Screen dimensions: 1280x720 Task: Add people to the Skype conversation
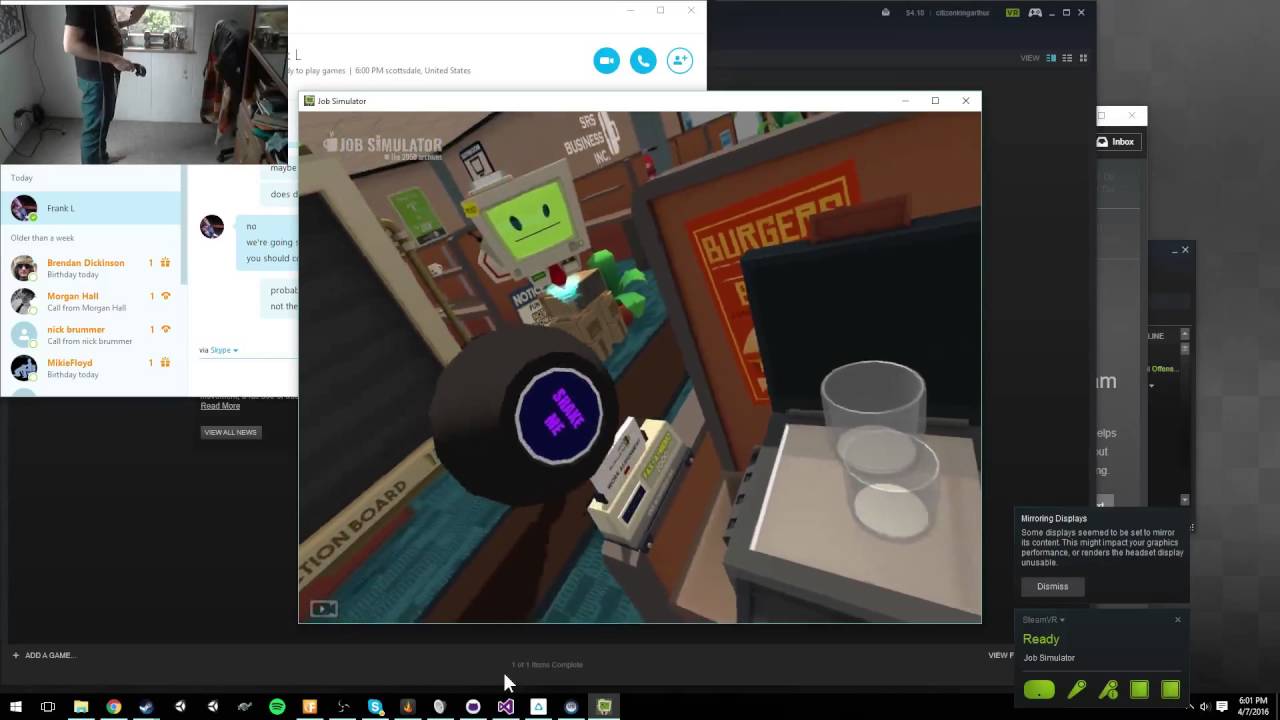[x=680, y=60]
